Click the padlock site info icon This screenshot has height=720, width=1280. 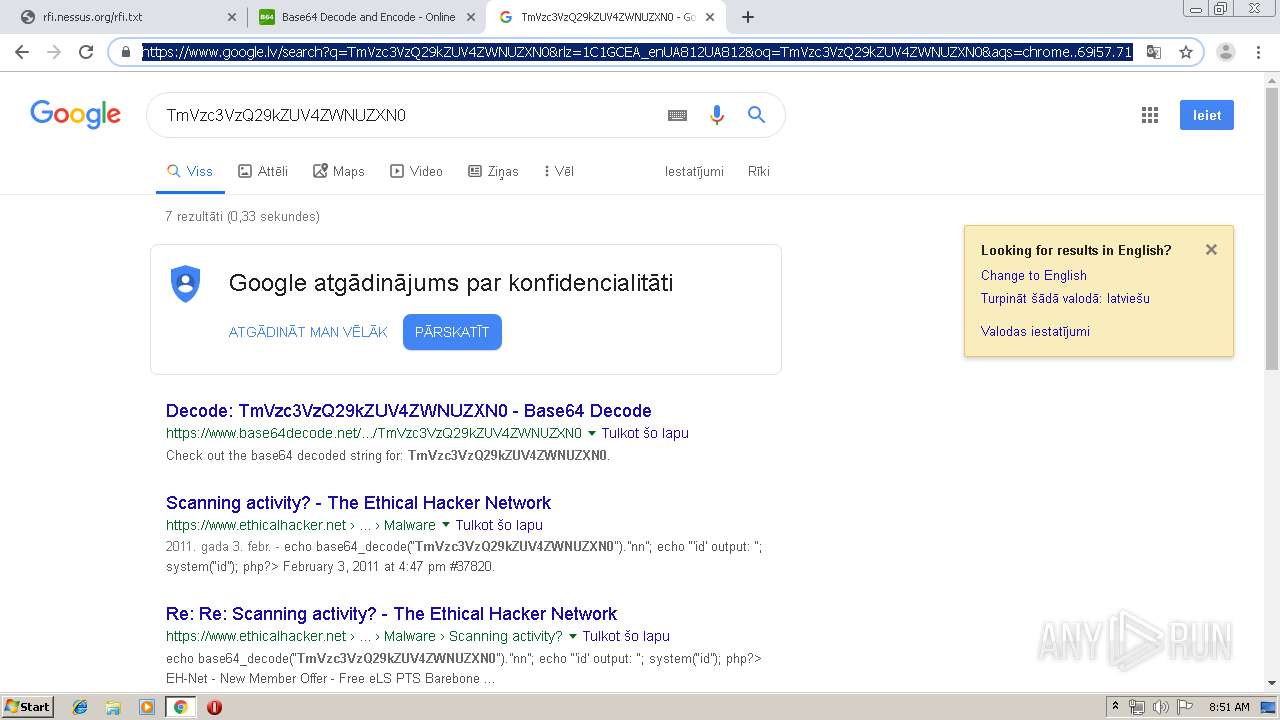(x=126, y=52)
